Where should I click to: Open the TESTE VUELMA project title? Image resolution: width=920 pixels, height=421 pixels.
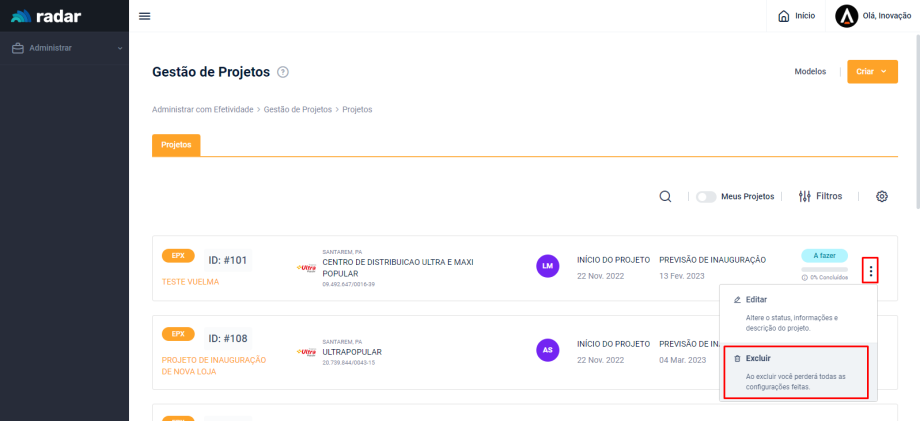coord(190,282)
